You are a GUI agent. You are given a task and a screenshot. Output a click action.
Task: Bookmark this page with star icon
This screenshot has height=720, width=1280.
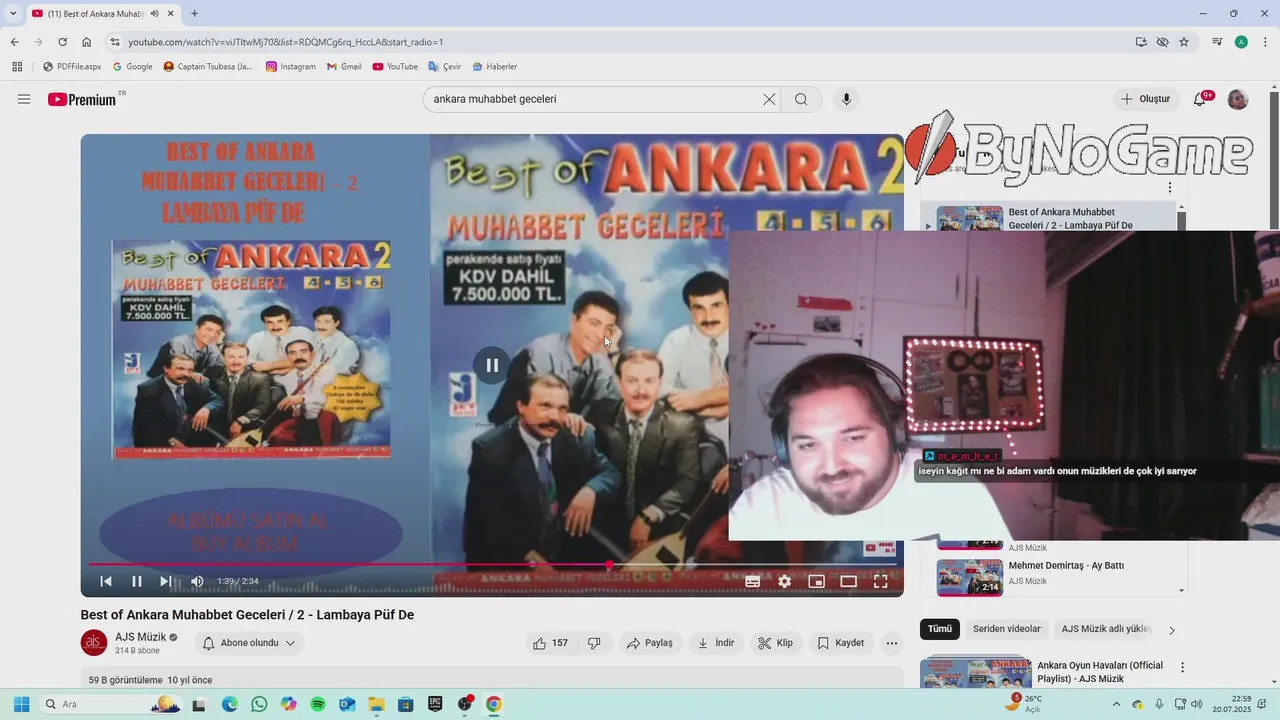[x=1184, y=42]
